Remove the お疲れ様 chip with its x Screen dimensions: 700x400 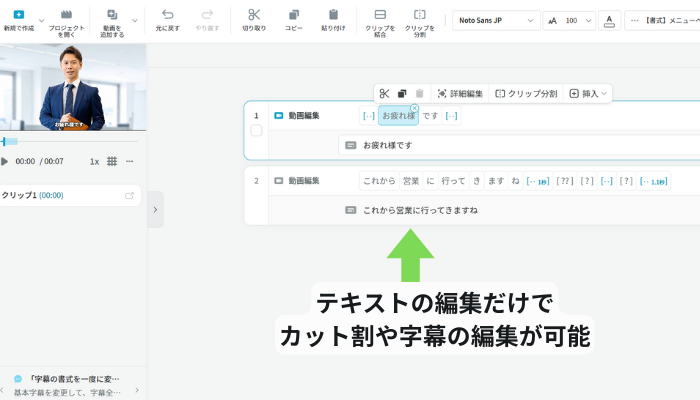414,108
